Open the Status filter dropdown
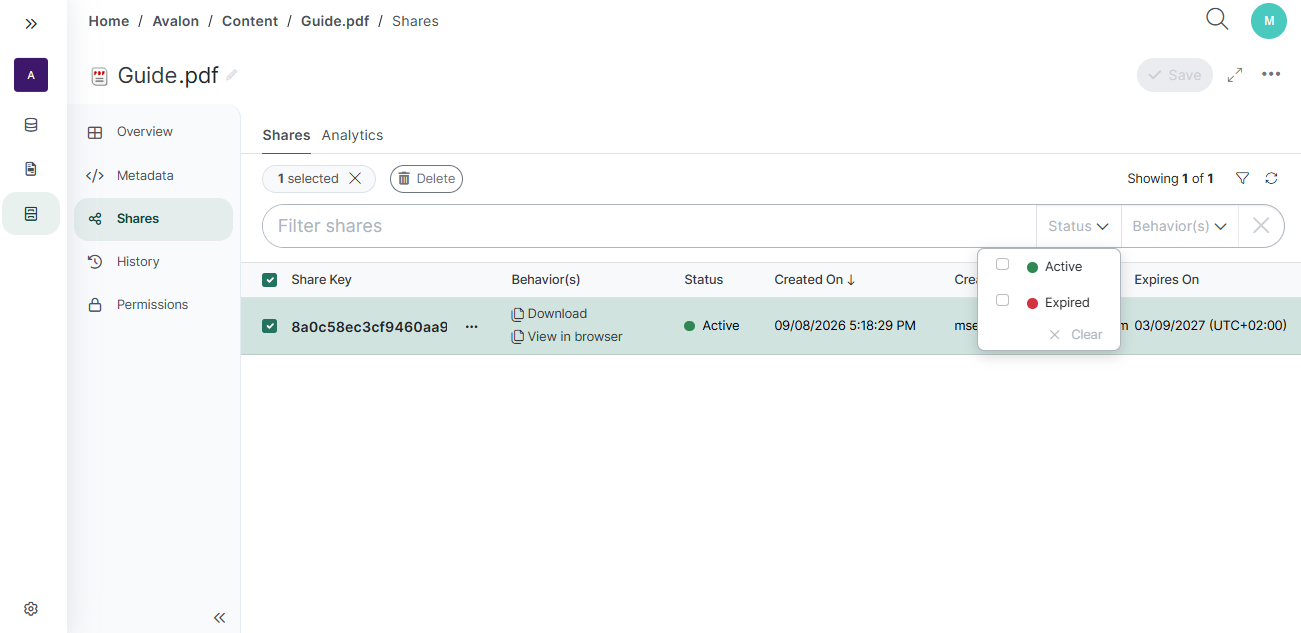 (x=1078, y=226)
